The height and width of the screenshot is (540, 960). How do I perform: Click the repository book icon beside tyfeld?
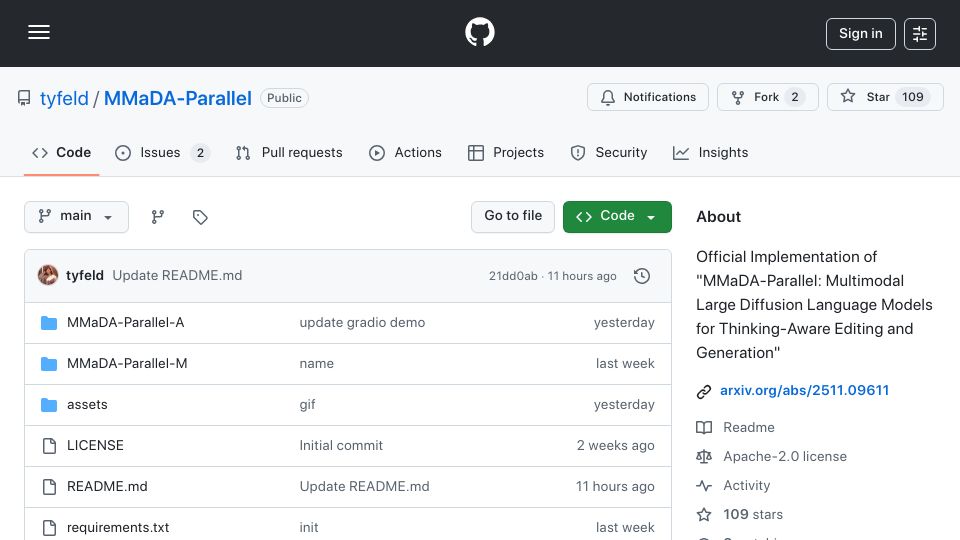(x=24, y=98)
